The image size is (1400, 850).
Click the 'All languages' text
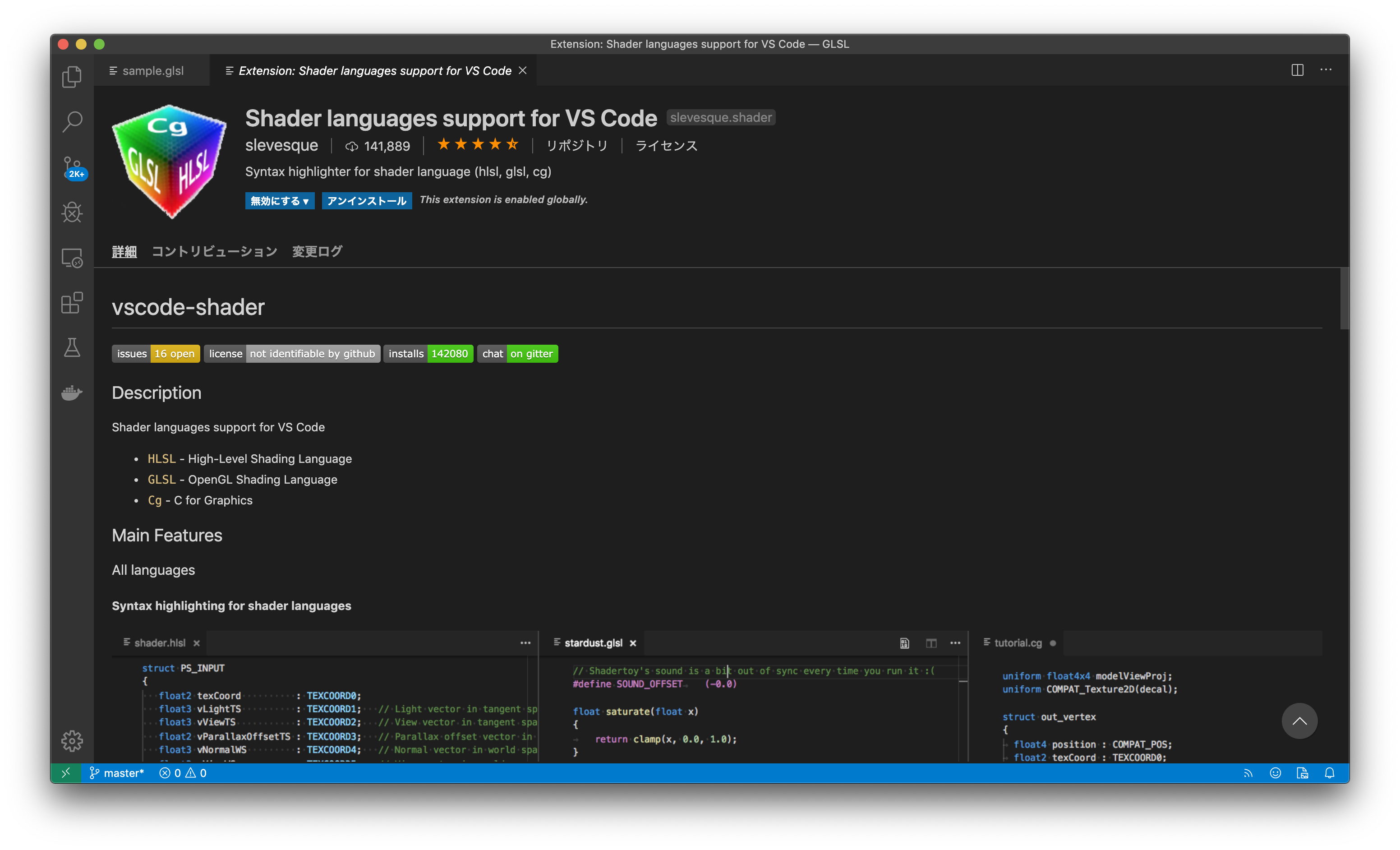[x=153, y=570]
